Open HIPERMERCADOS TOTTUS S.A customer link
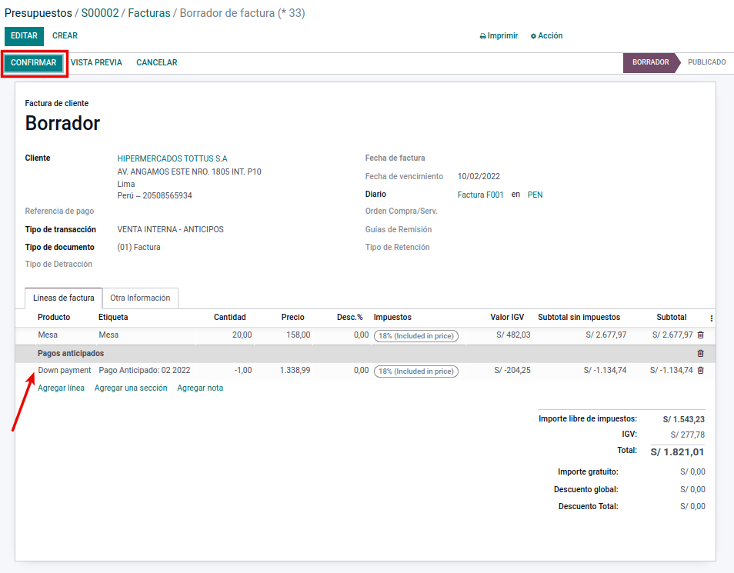The height and width of the screenshot is (573, 734). 172,158
